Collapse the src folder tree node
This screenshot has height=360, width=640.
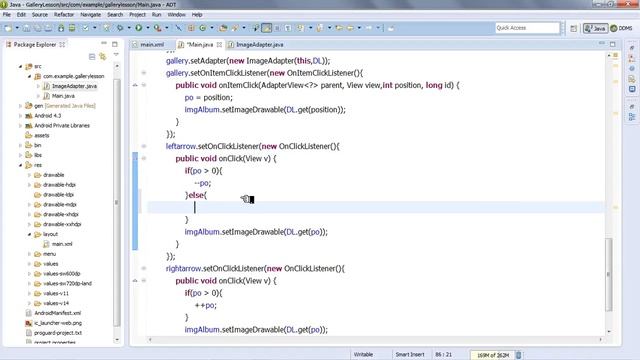[20, 66]
